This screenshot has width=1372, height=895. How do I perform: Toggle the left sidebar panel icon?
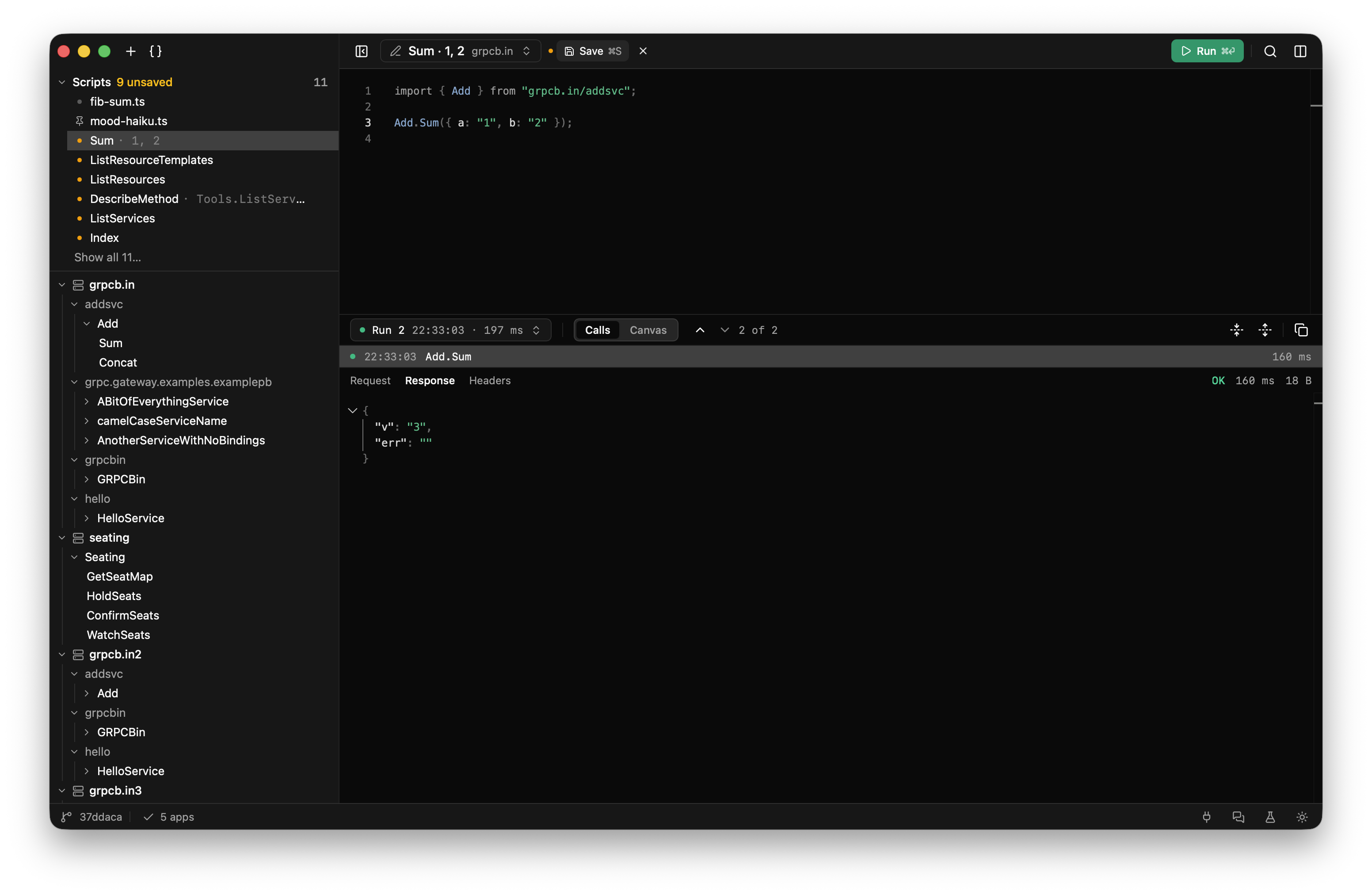[x=362, y=51]
